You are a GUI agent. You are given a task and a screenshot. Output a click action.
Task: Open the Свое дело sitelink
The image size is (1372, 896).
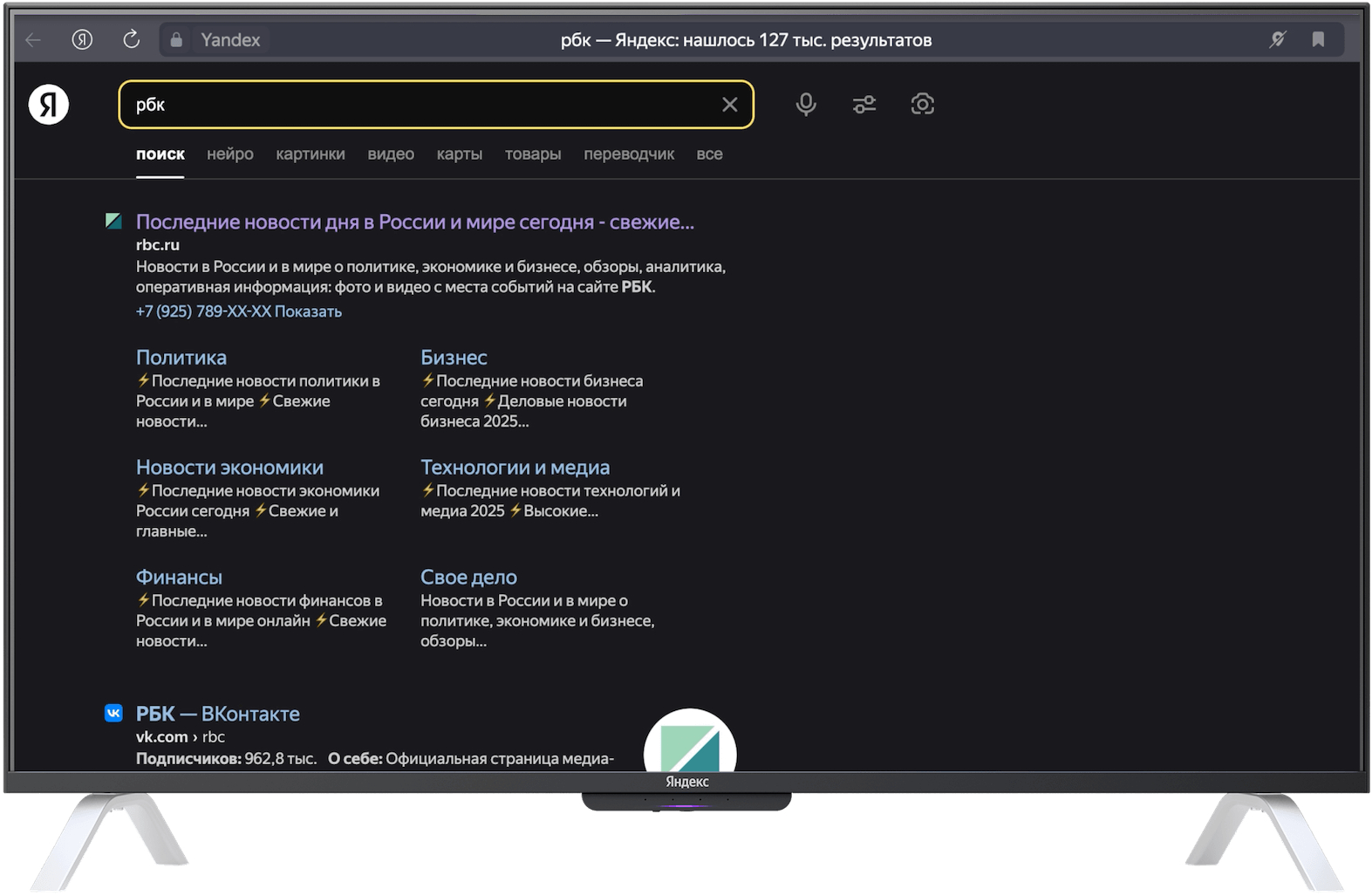click(x=468, y=578)
